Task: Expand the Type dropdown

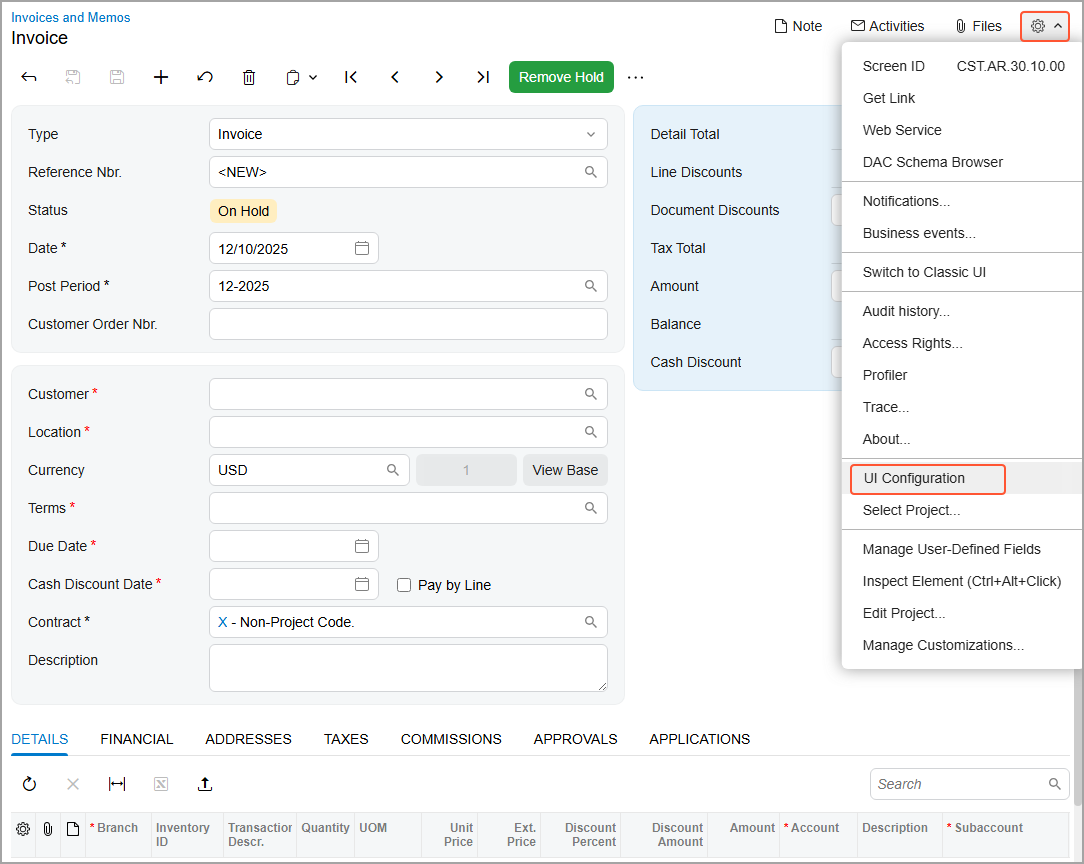Action: 591,134
